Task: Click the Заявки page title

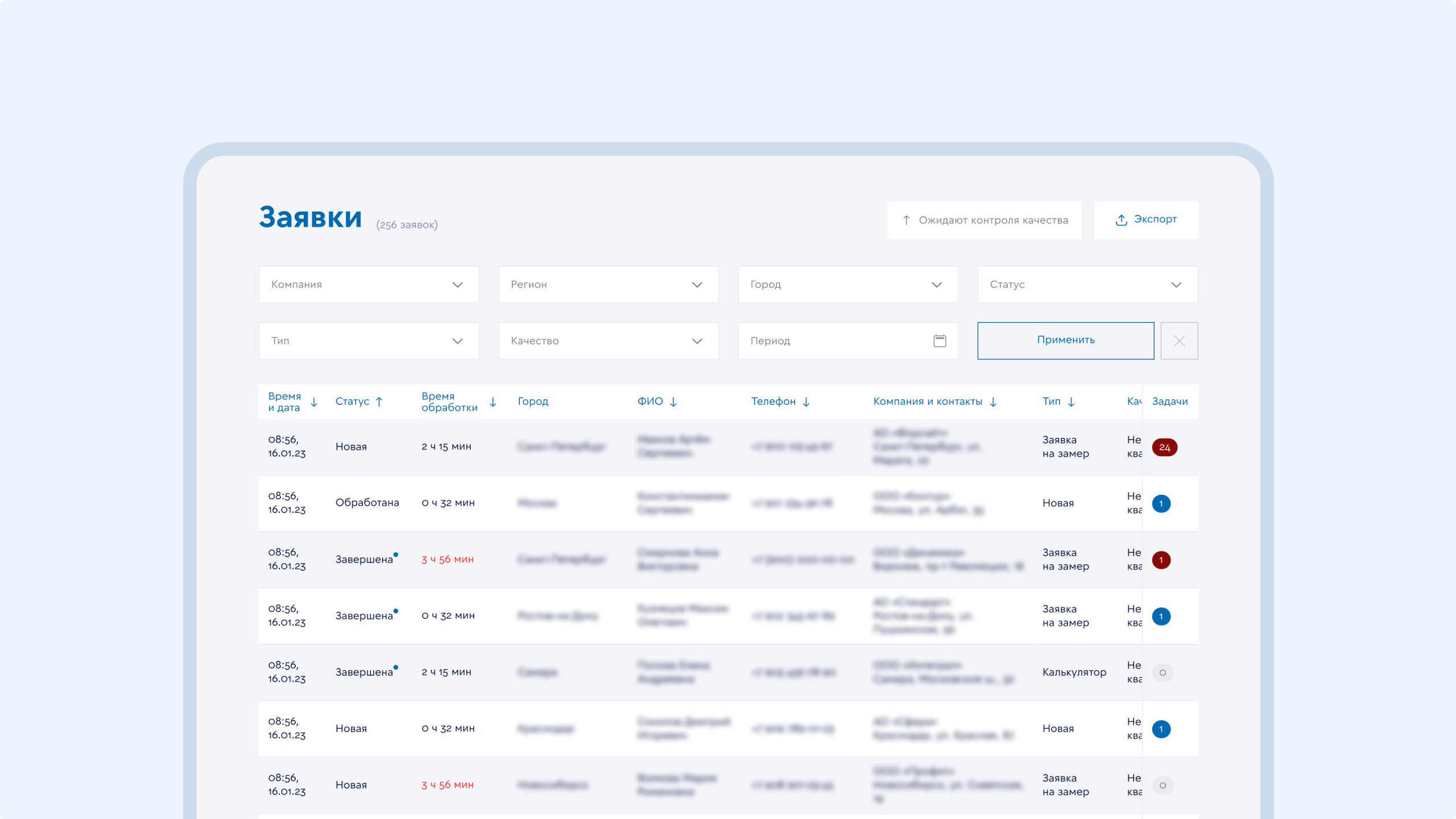Action: tap(311, 217)
